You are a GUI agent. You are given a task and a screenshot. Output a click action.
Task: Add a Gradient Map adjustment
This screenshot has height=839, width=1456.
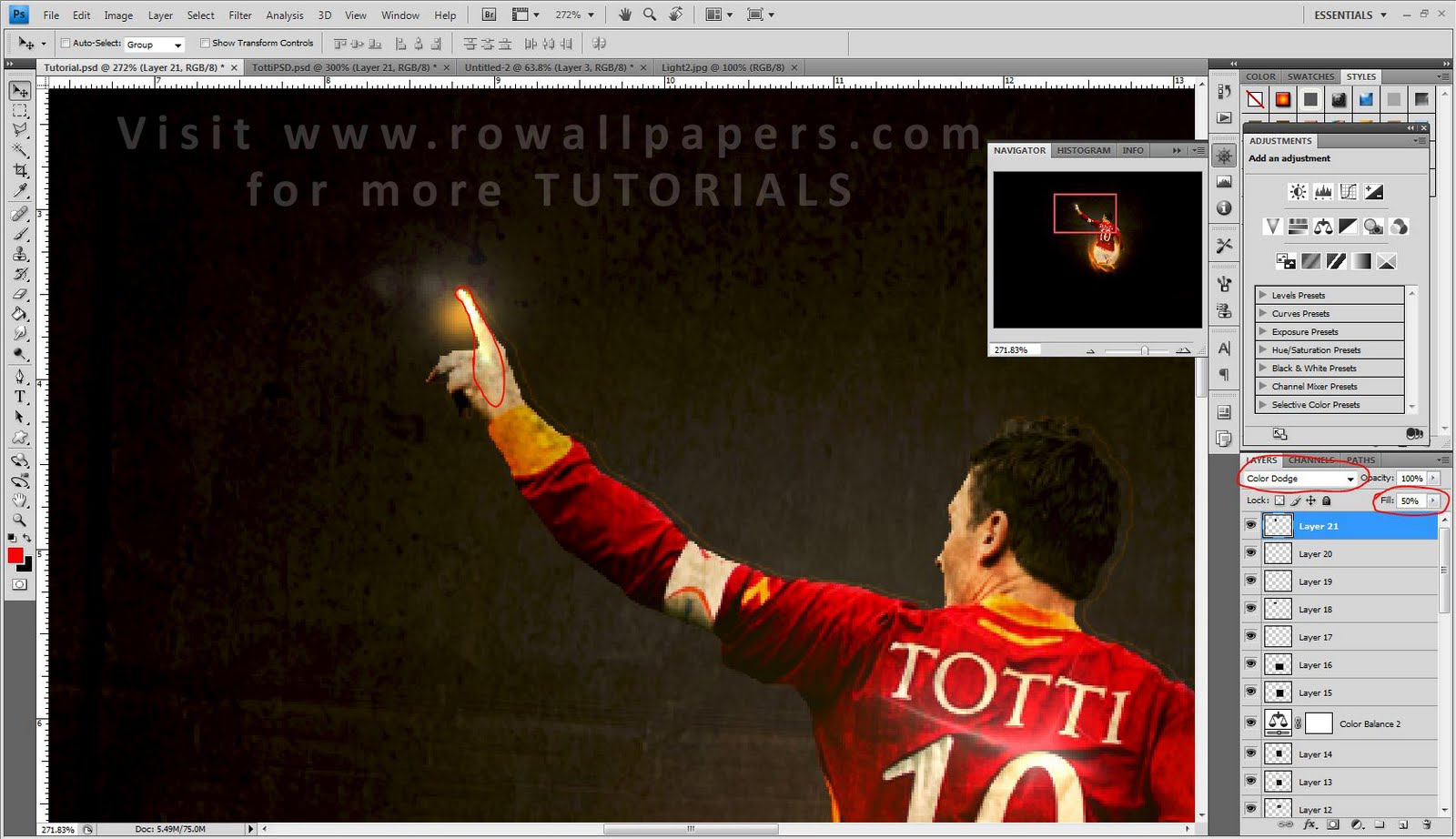1361,261
